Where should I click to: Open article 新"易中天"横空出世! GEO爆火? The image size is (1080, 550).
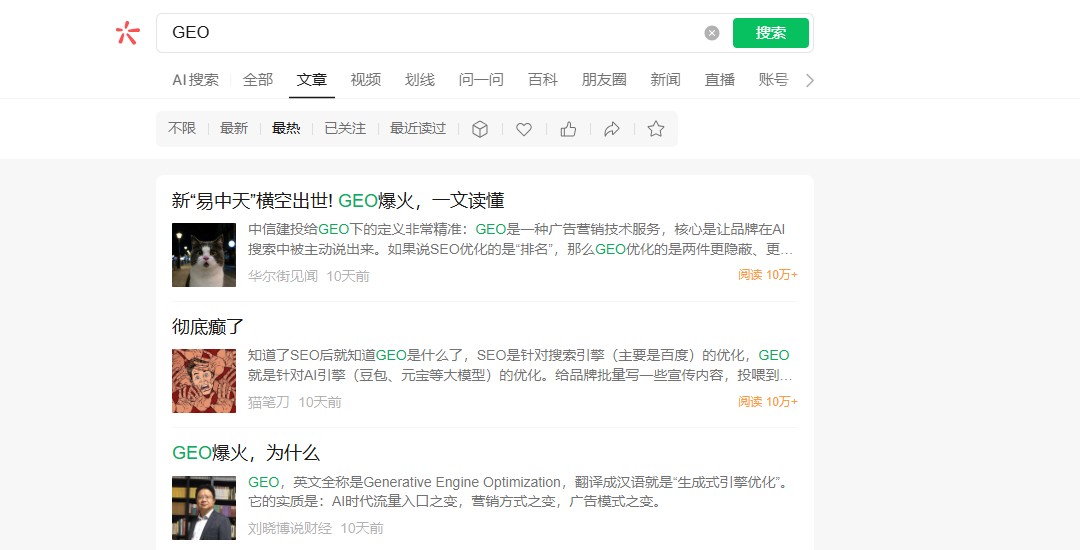point(338,201)
